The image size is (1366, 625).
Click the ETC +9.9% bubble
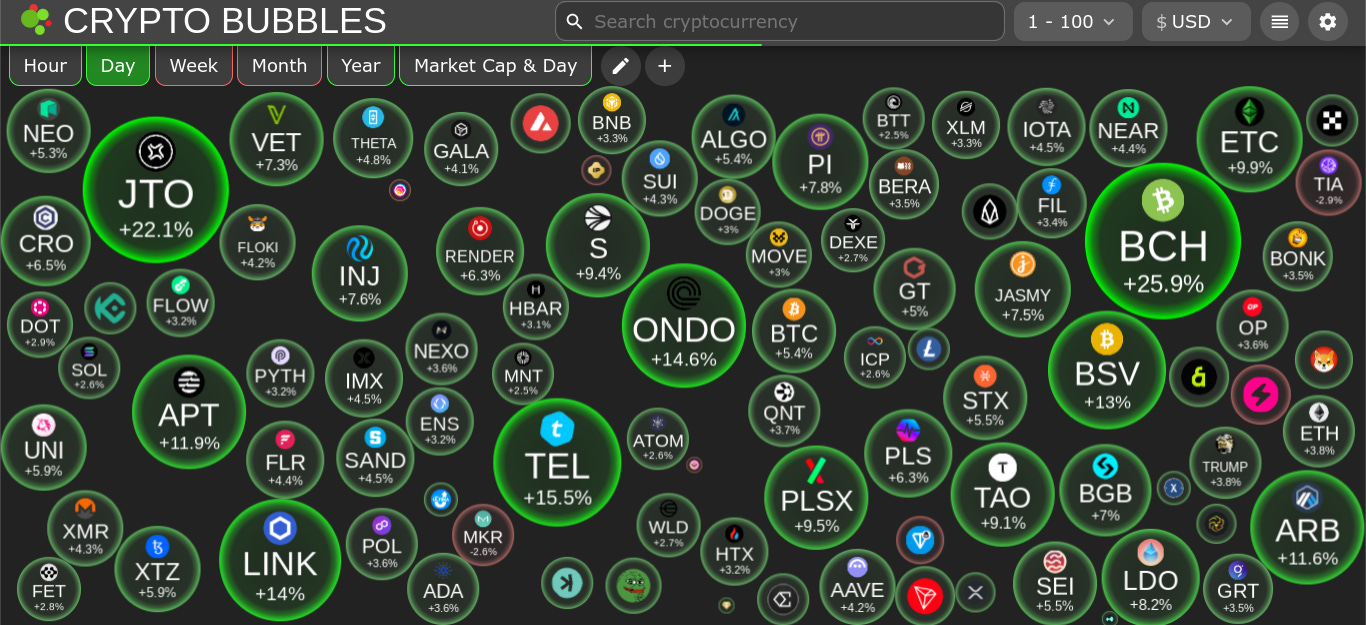click(x=1250, y=139)
